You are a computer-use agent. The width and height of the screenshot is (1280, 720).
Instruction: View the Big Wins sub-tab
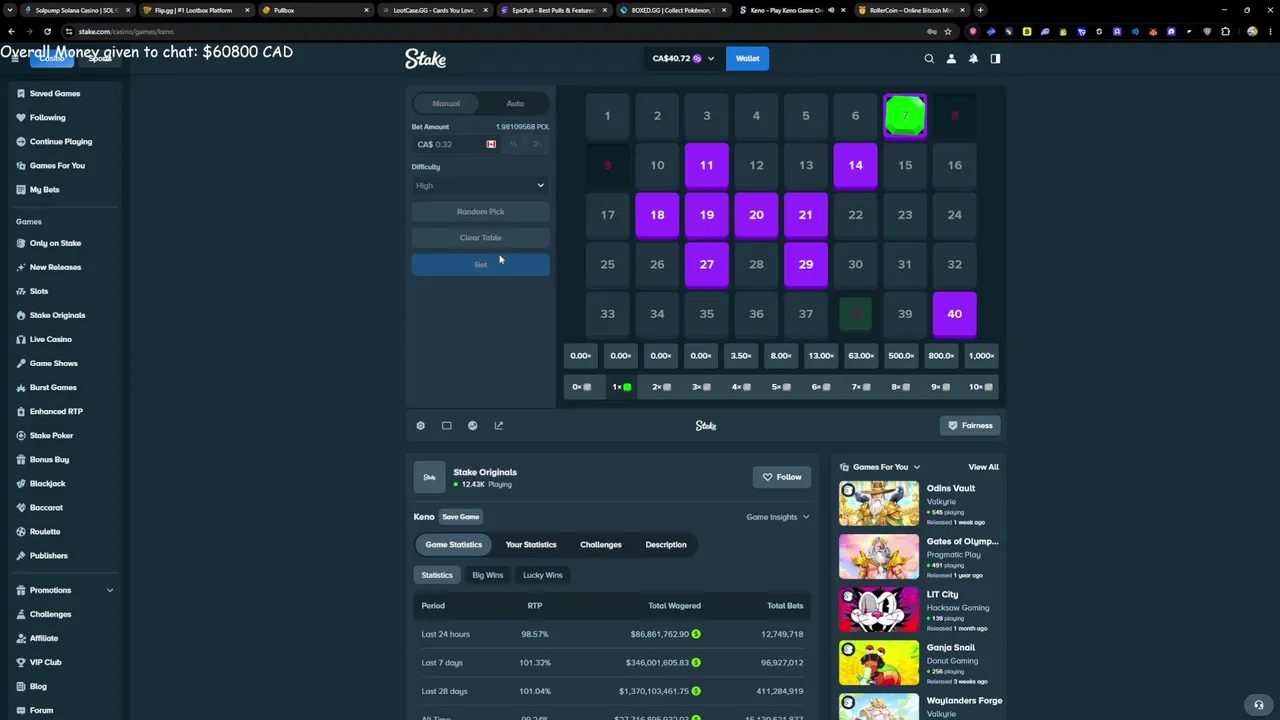[488, 575]
